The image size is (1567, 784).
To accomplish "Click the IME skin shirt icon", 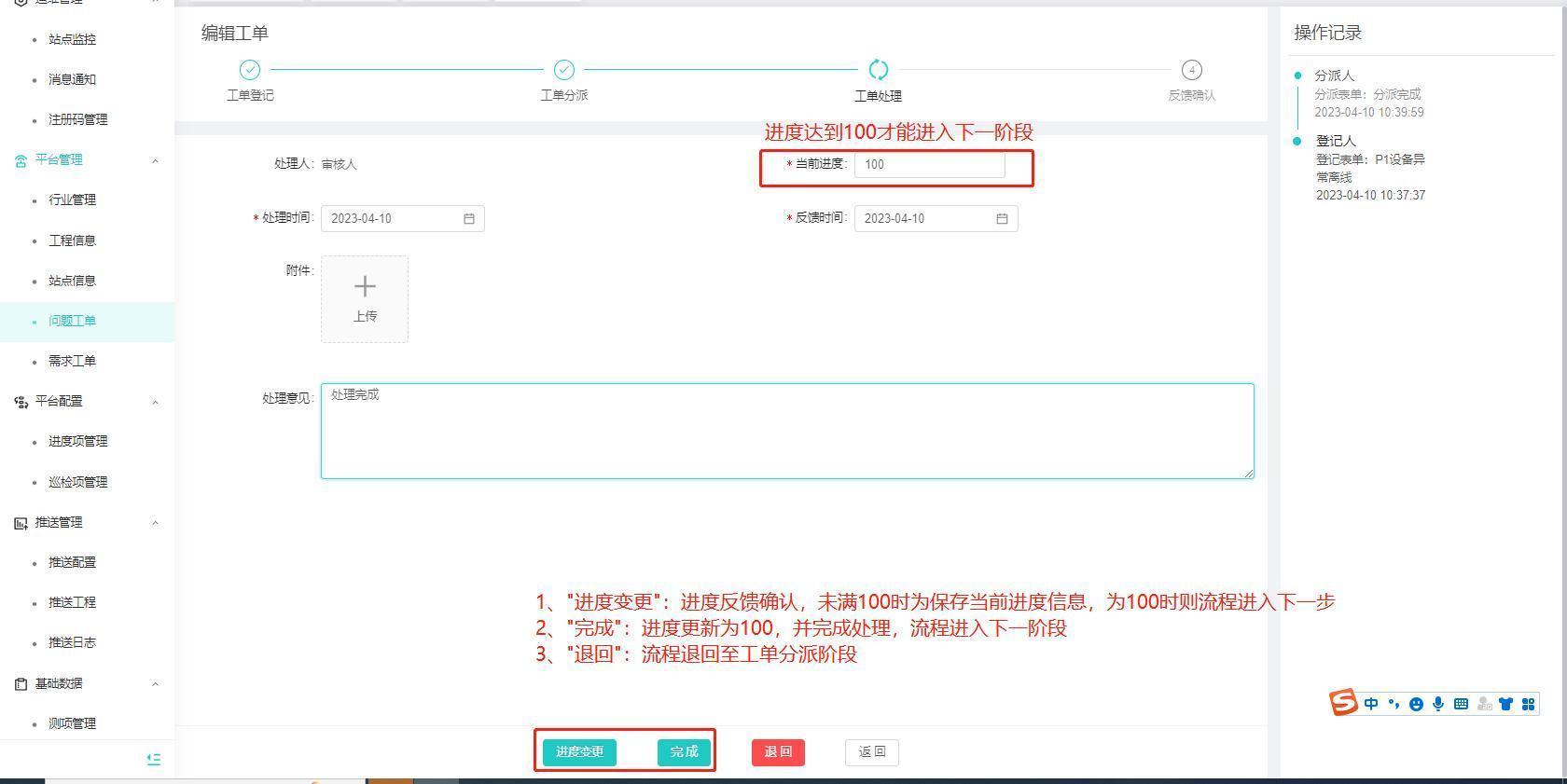I will click(x=1505, y=704).
